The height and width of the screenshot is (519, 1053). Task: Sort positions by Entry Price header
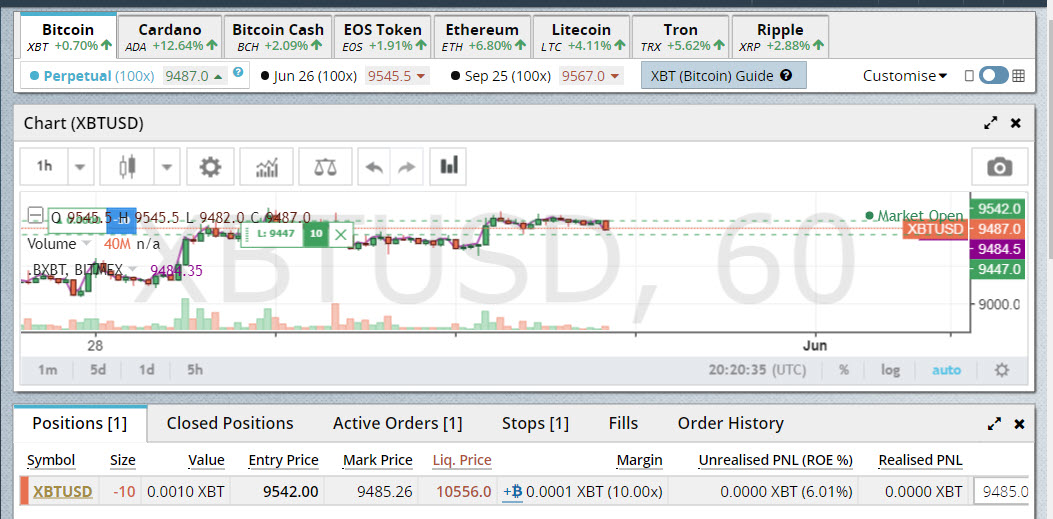(x=283, y=461)
